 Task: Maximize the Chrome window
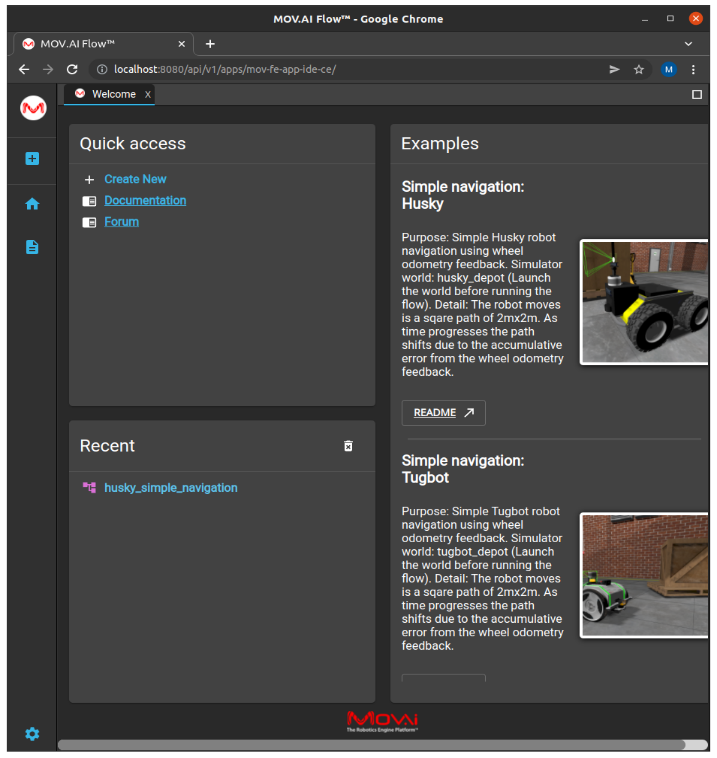click(670, 18)
